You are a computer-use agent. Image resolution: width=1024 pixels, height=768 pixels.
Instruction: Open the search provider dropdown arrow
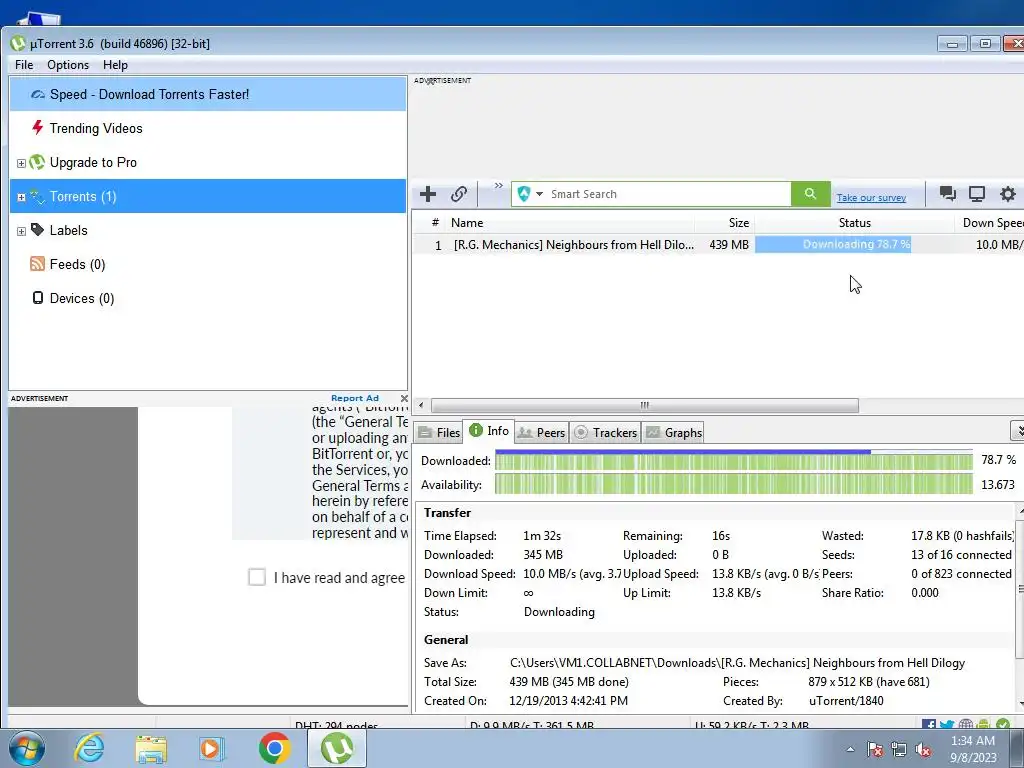coord(539,194)
